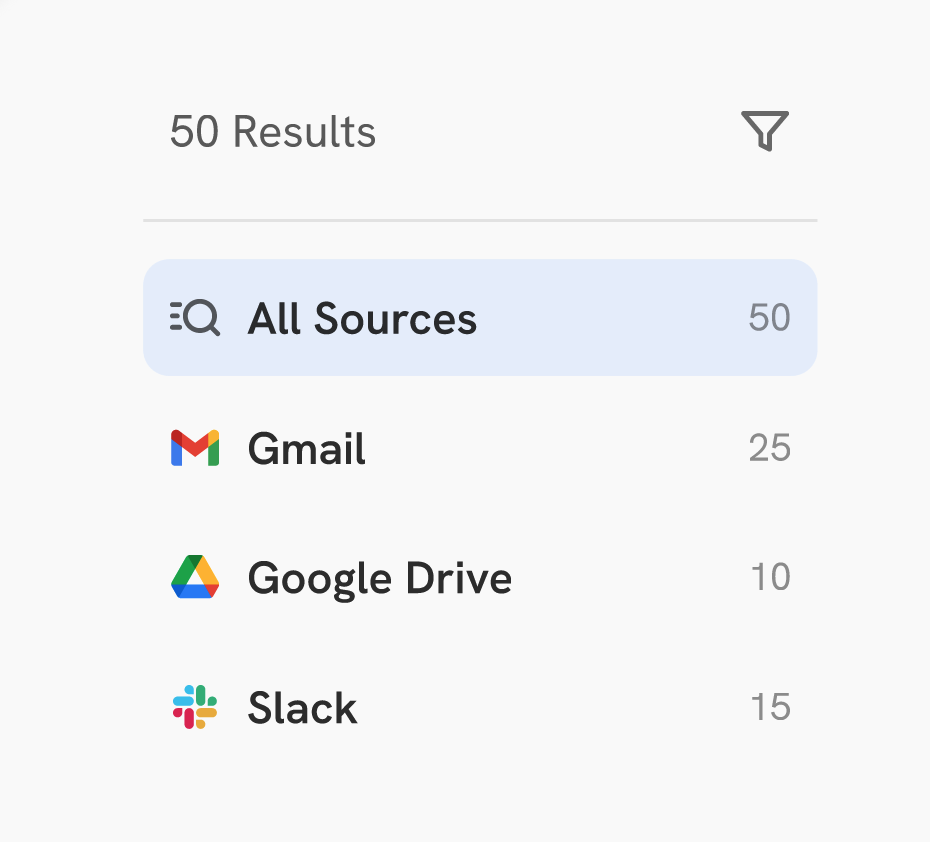The width and height of the screenshot is (930, 842).
Task: Click the Slack result count 15
Action: (769, 707)
